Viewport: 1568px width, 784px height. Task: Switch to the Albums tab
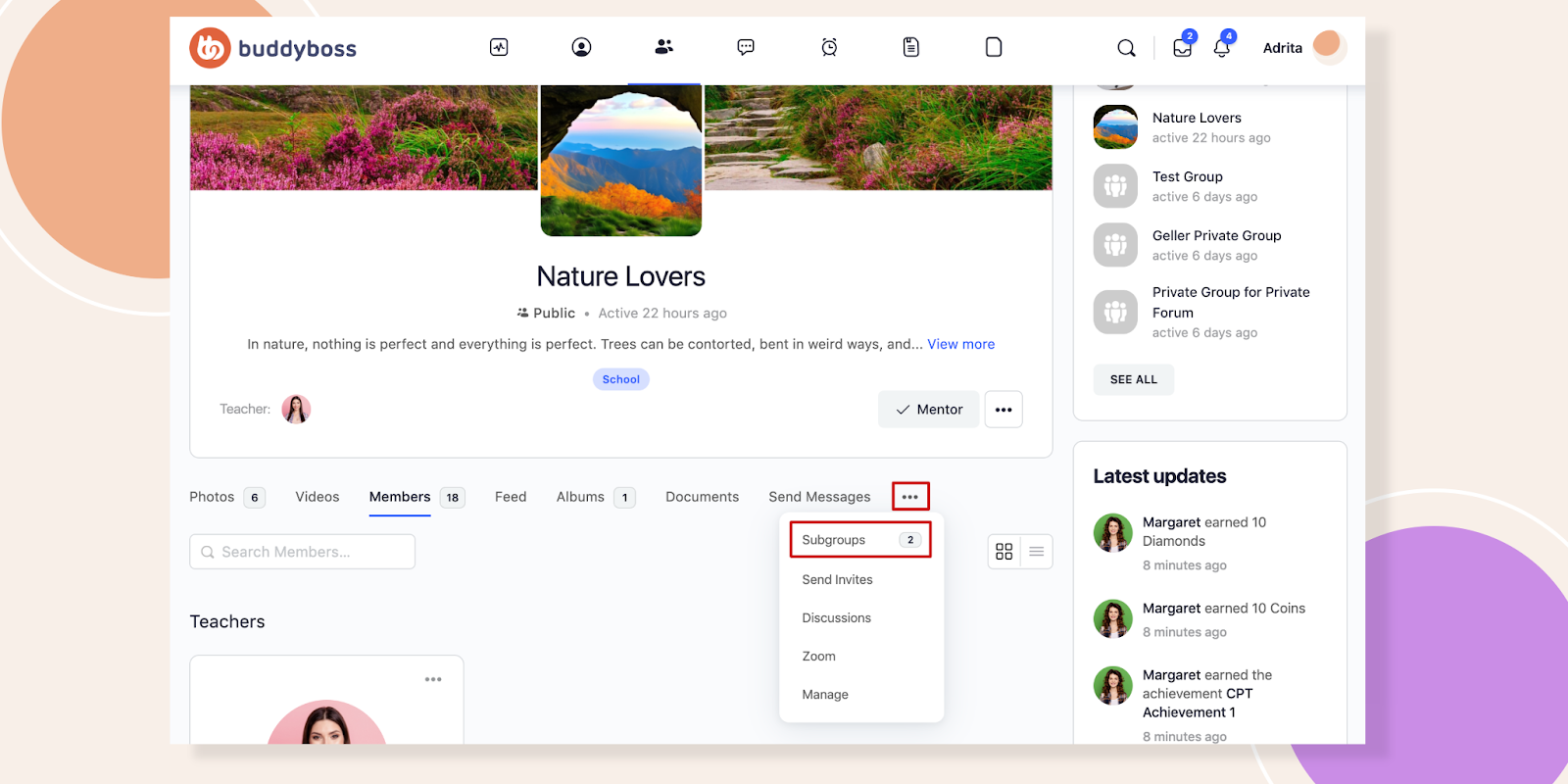click(x=596, y=497)
